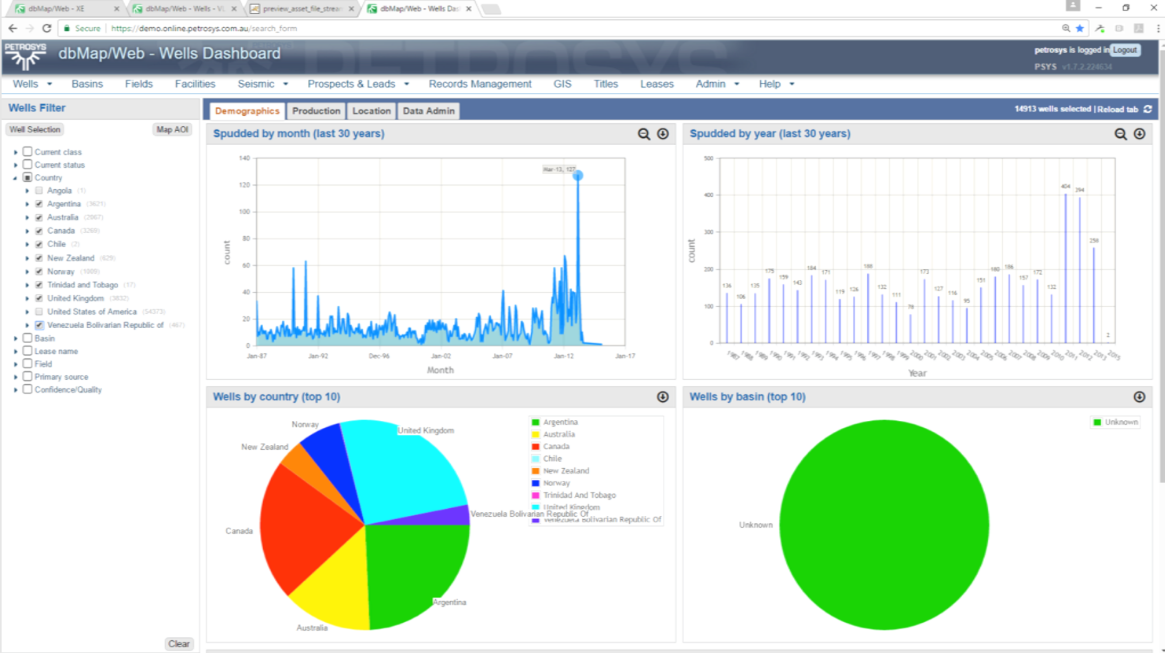
Task: Click the browser address bar URL
Action: point(204,28)
